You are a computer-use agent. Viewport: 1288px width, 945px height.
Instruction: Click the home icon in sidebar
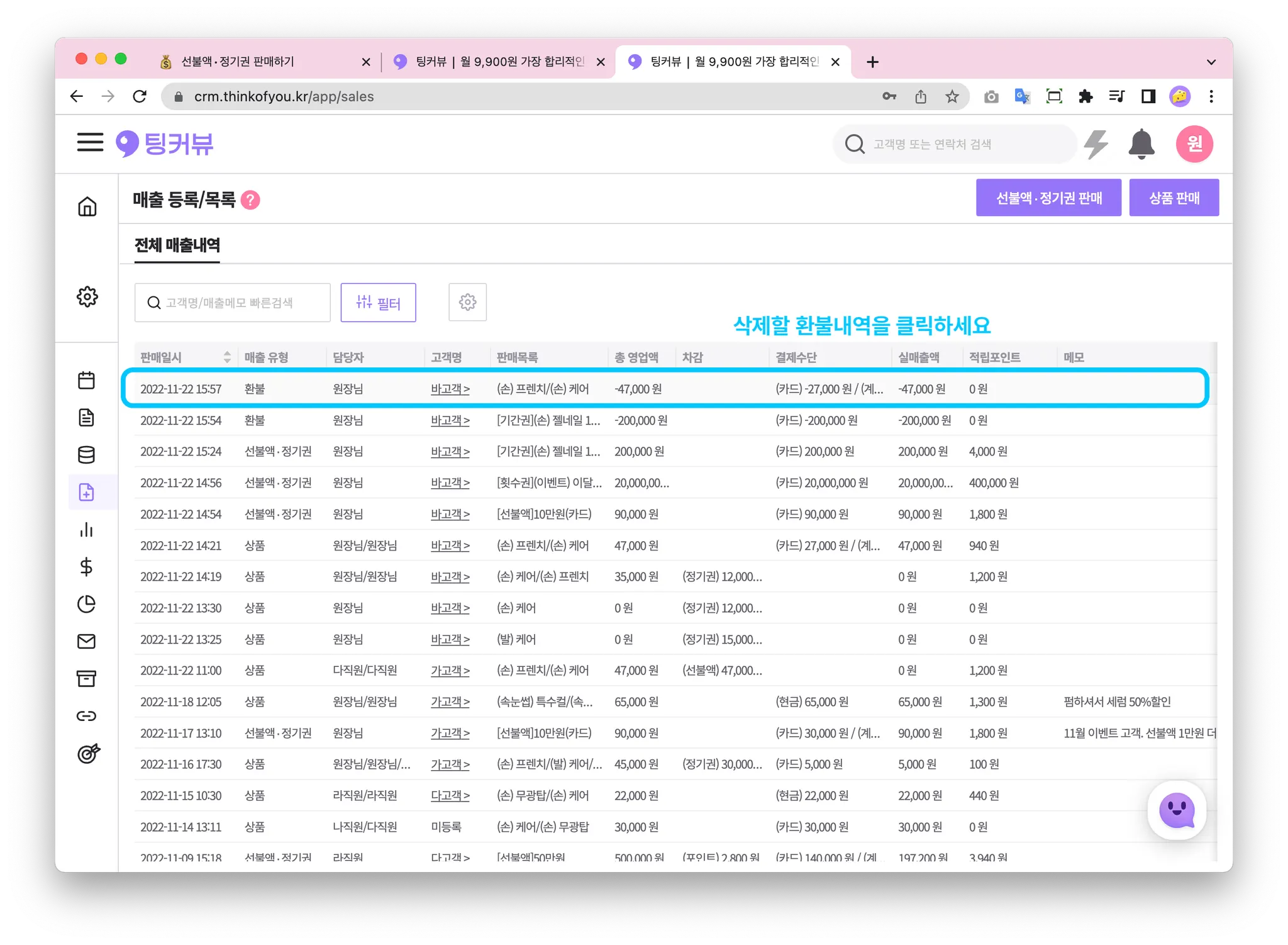point(87,206)
